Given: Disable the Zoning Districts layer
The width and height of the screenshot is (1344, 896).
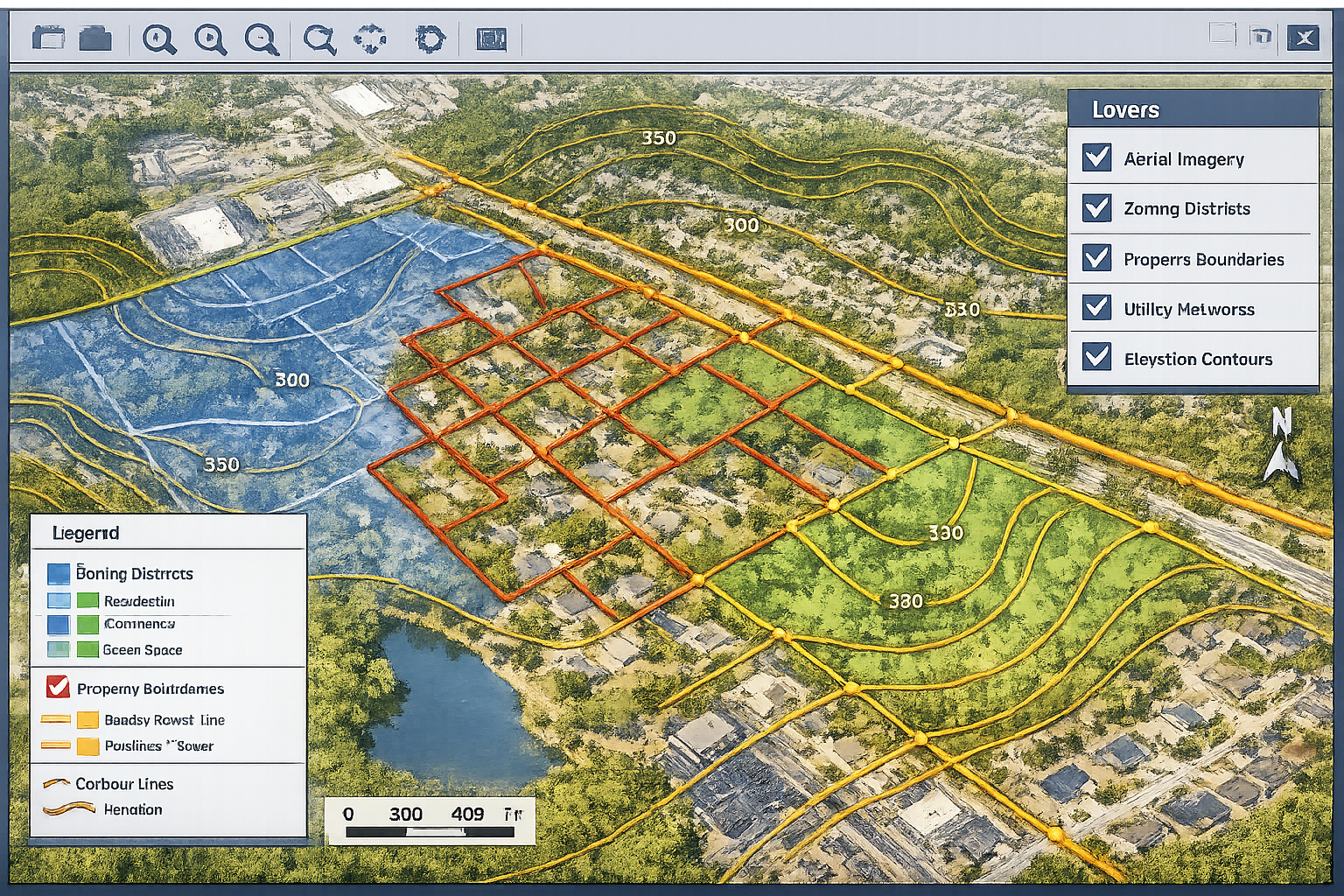Looking at the screenshot, I should point(1095,208).
